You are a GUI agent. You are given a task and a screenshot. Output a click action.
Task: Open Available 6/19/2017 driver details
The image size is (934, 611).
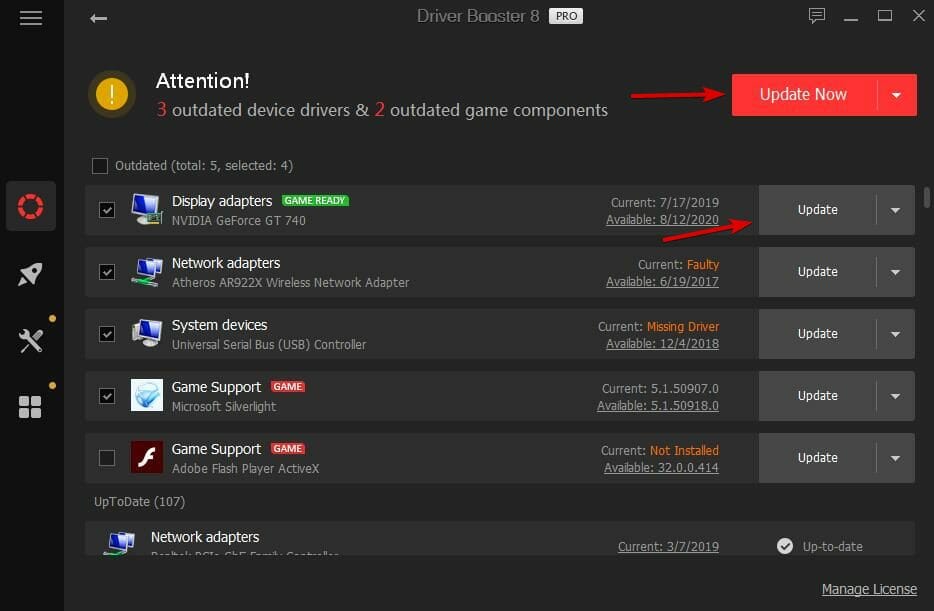tap(662, 282)
